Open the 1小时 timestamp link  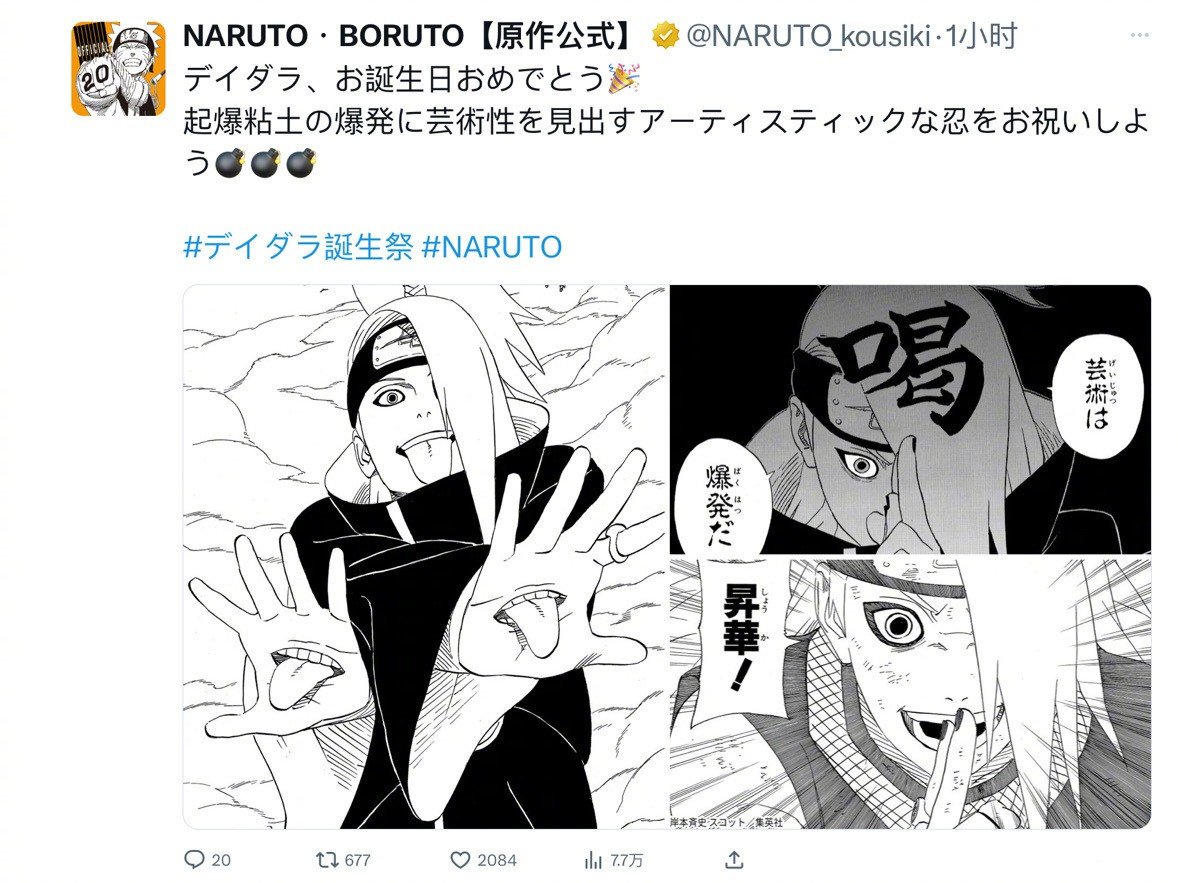pyautogui.click(x=982, y=35)
